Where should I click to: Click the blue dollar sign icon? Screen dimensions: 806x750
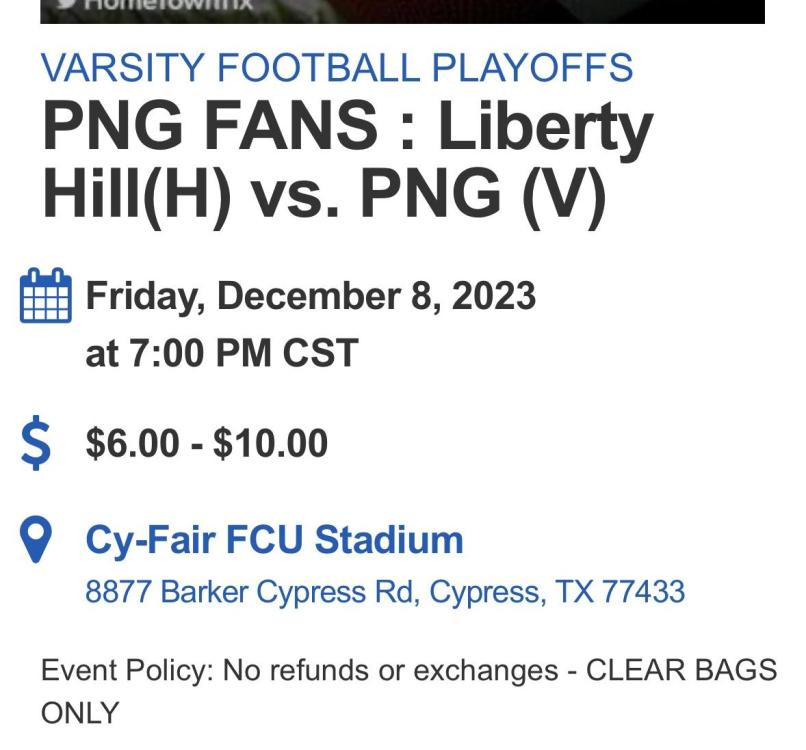click(36, 443)
